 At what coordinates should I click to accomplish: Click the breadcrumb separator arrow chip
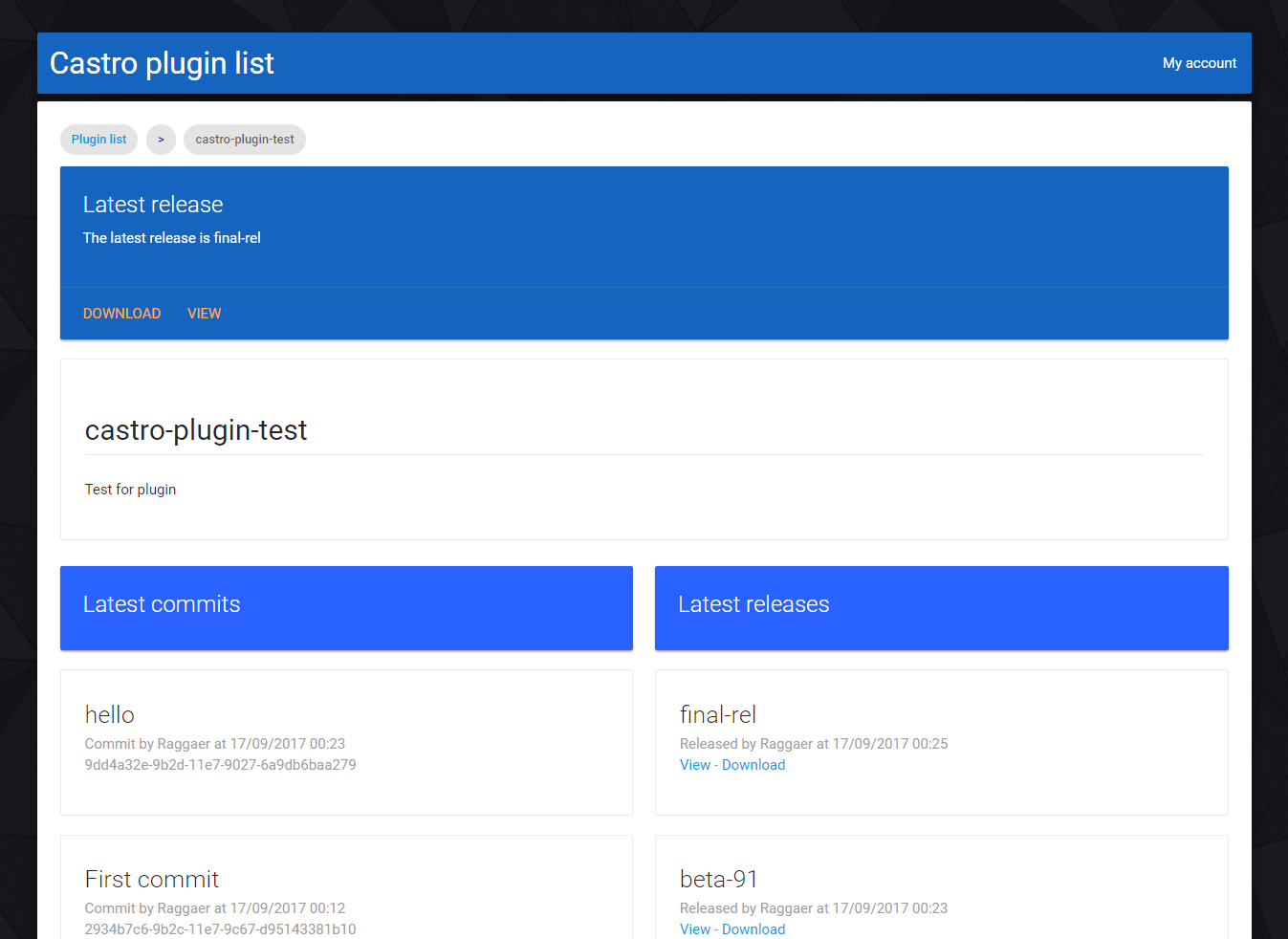pos(161,140)
